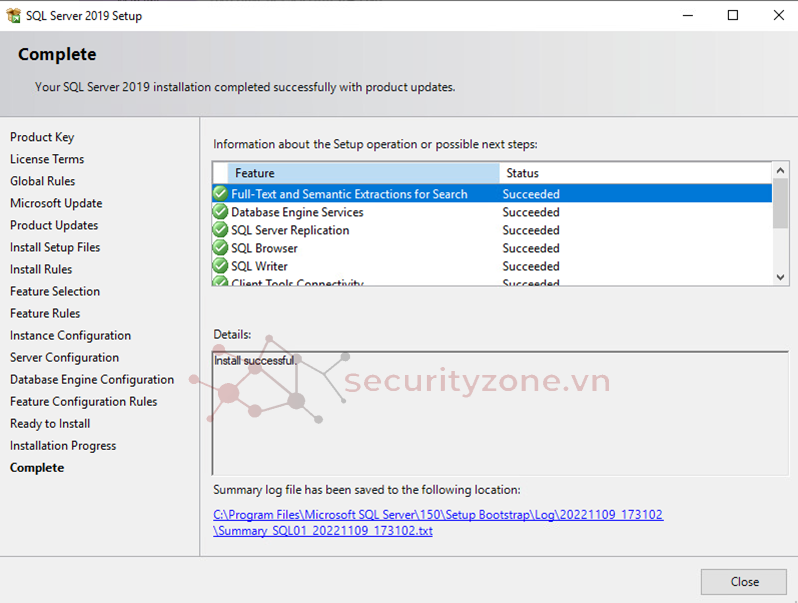Select the Complete step in sidebar
Image resolution: width=798 pixels, height=603 pixels.
(37, 468)
